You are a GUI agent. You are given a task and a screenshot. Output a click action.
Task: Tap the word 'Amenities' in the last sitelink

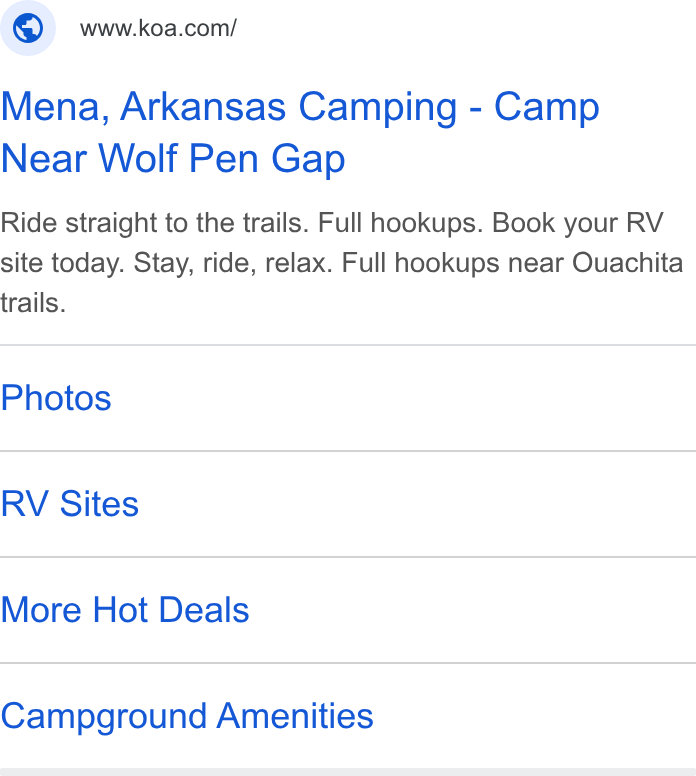[296, 716]
